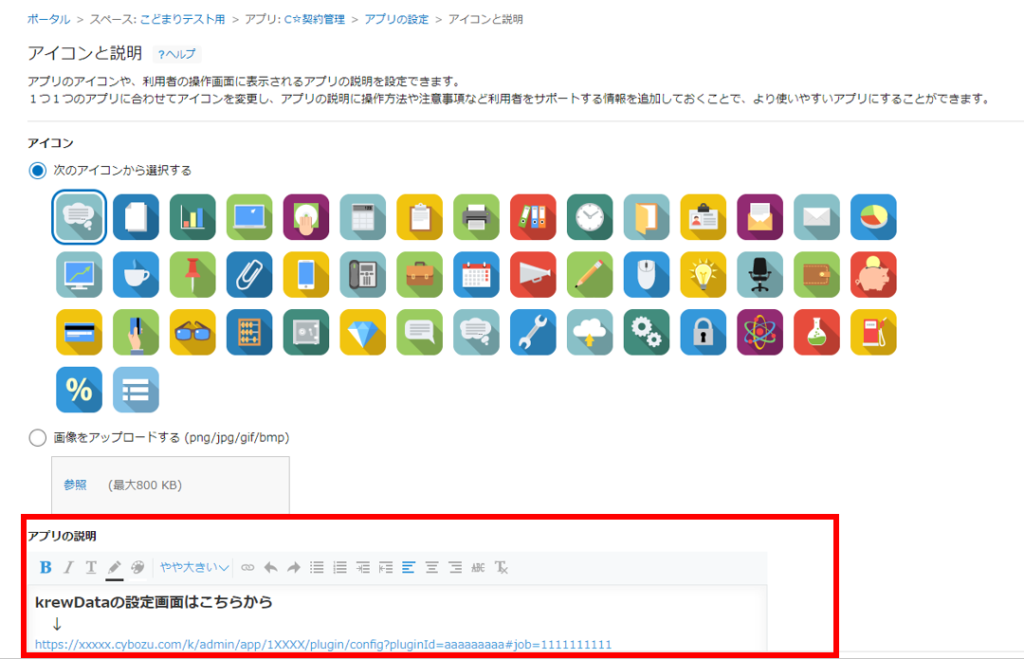Screen dimensions: 1024x659
Task: Choose the yellow light bulb icon
Action: pyautogui.click(x=703, y=274)
